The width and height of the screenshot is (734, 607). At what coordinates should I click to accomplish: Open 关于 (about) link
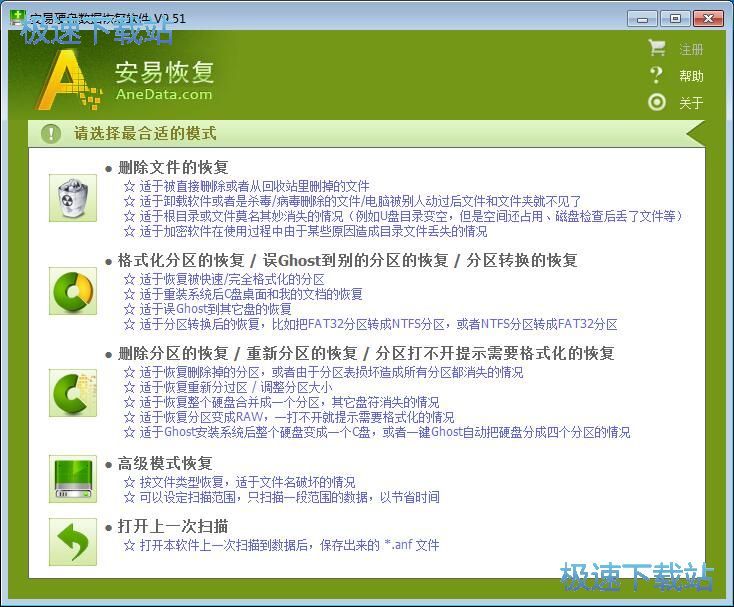click(x=691, y=102)
